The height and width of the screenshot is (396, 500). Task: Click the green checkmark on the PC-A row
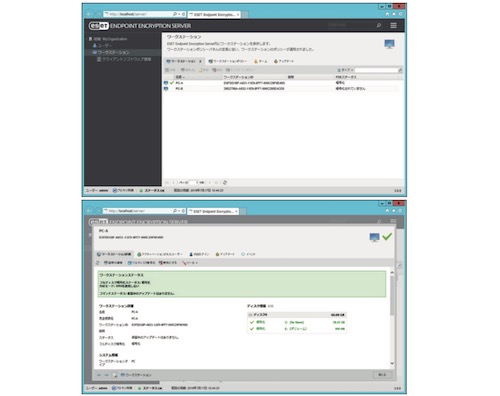172,82
